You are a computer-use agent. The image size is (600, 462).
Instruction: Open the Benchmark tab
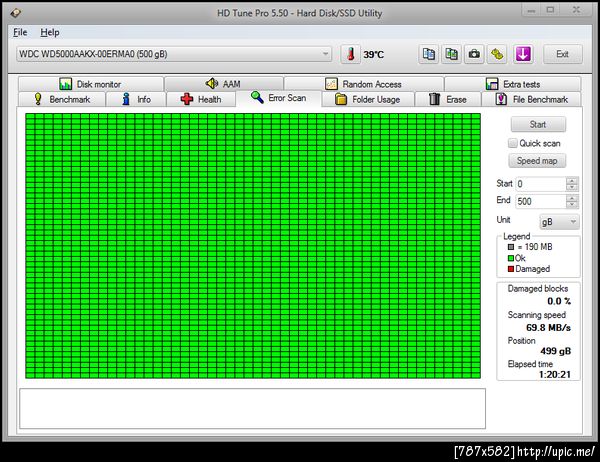coord(62,100)
